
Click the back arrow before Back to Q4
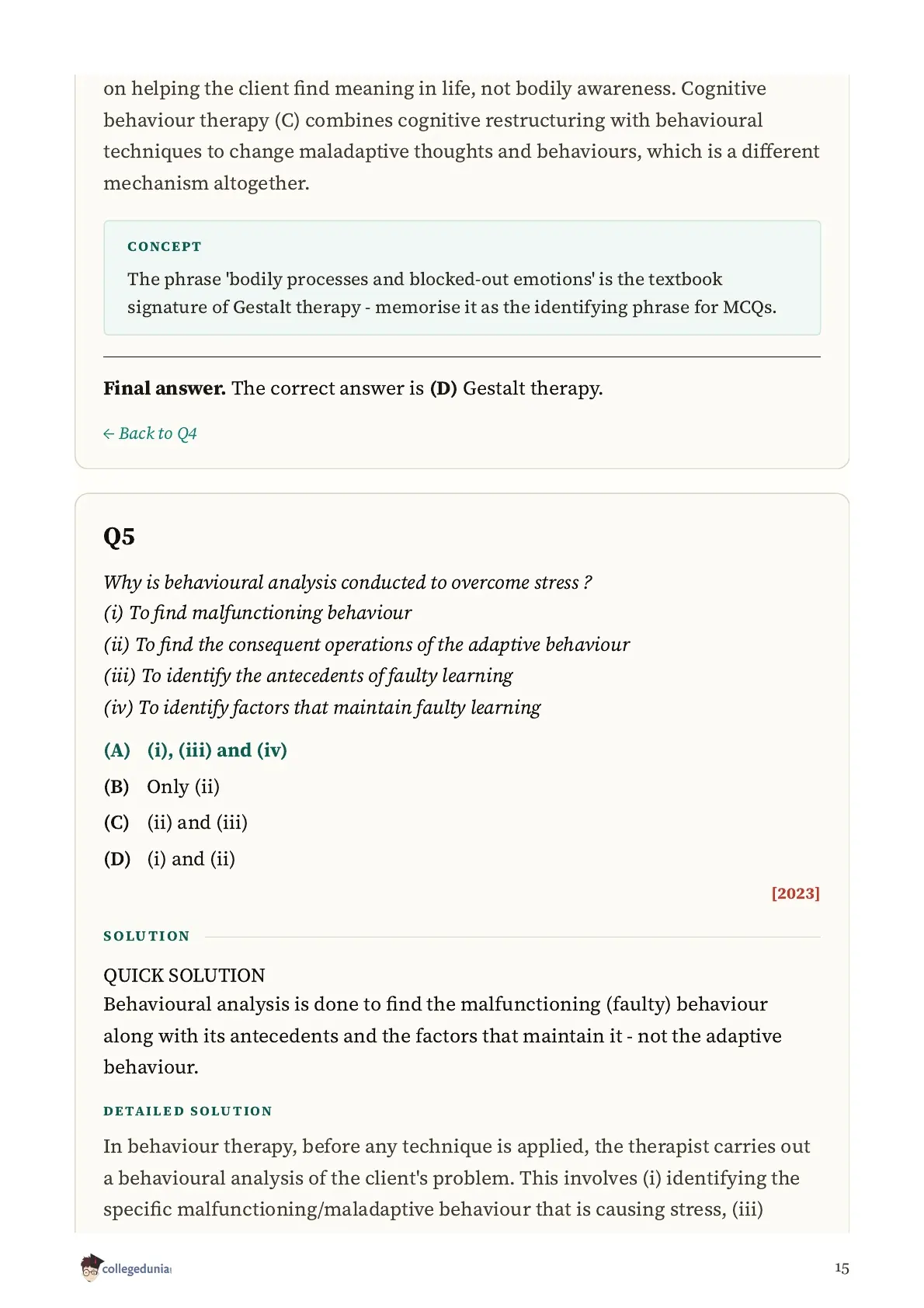(109, 433)
